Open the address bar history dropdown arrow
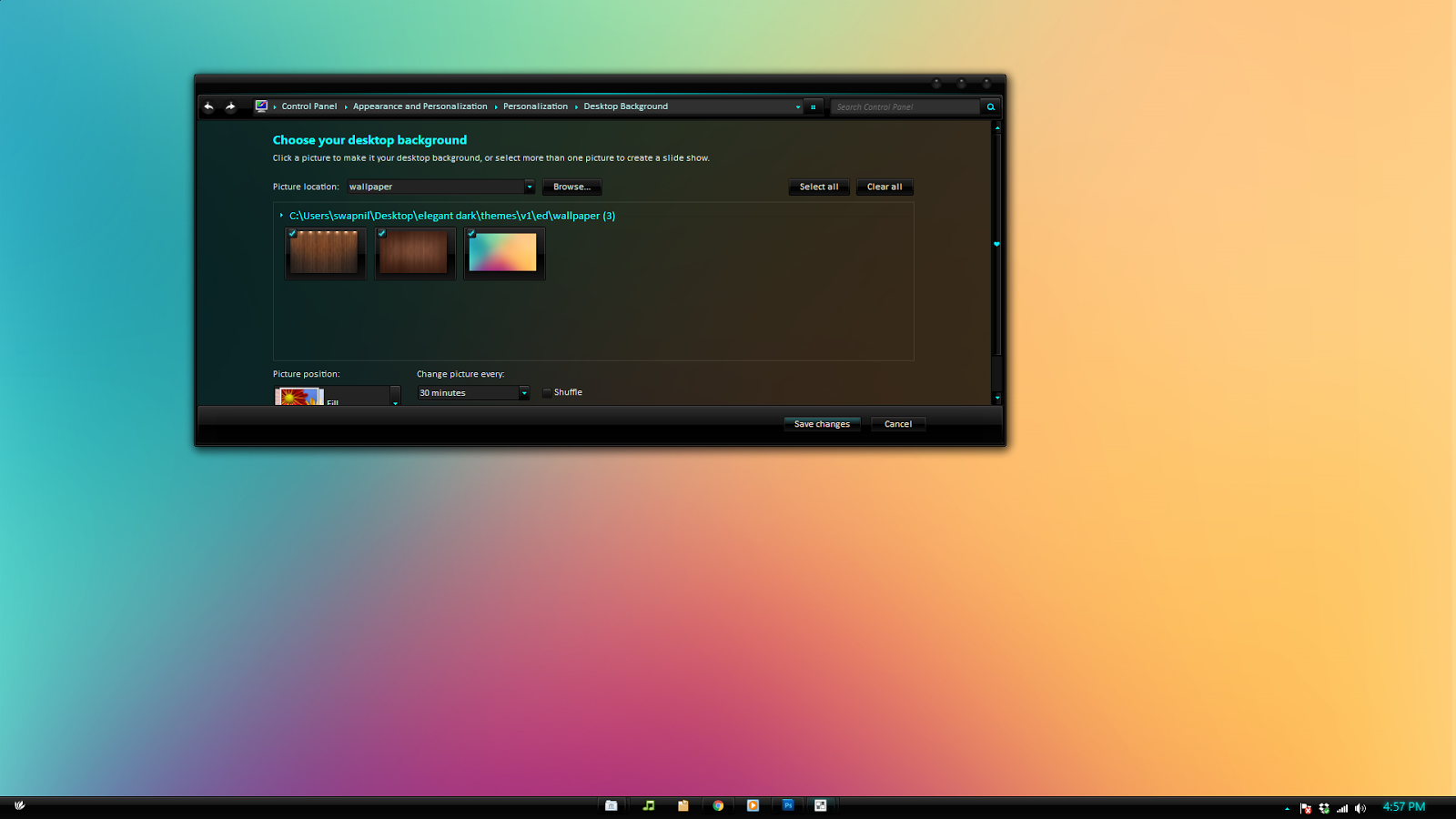The width and height of the screenshot is (1456, 819). click(x=798, y=107)
